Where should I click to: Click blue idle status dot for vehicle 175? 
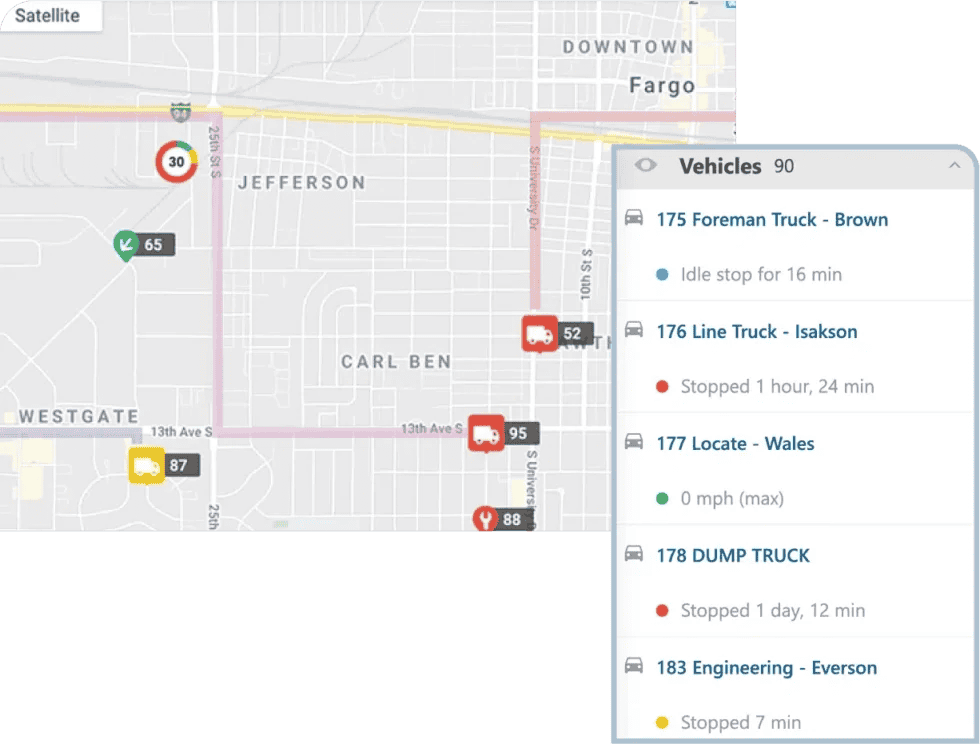(x=662, y=274)
